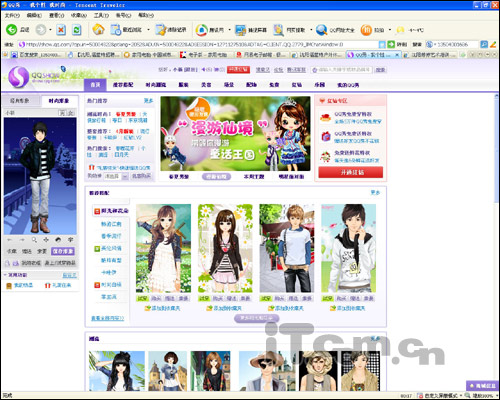Click in the browser address bar URL field
500x400 pixels.
[x=199, y=44]
